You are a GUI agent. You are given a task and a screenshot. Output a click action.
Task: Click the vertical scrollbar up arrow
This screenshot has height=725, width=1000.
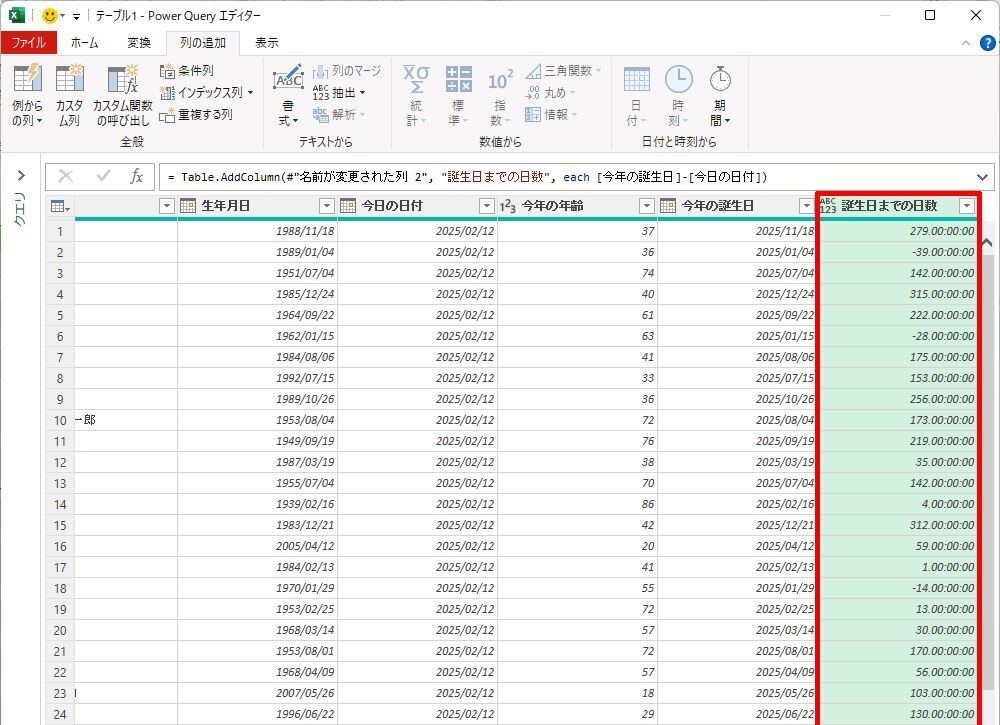point(987,242)
